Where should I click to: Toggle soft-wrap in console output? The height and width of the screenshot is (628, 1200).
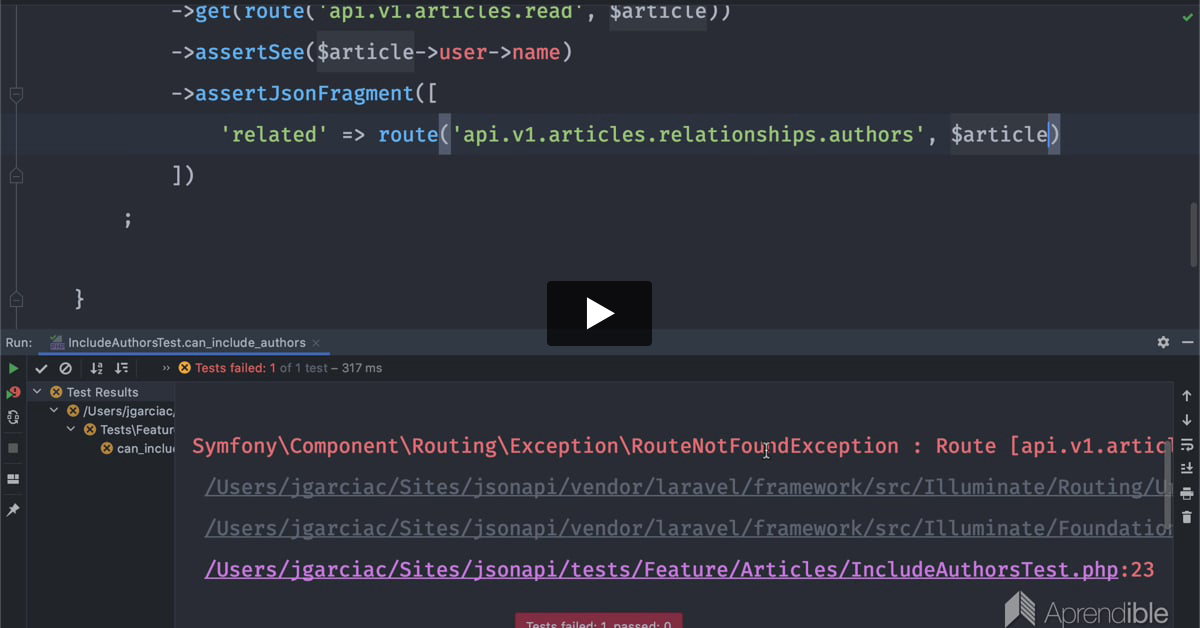[1187, 444]
